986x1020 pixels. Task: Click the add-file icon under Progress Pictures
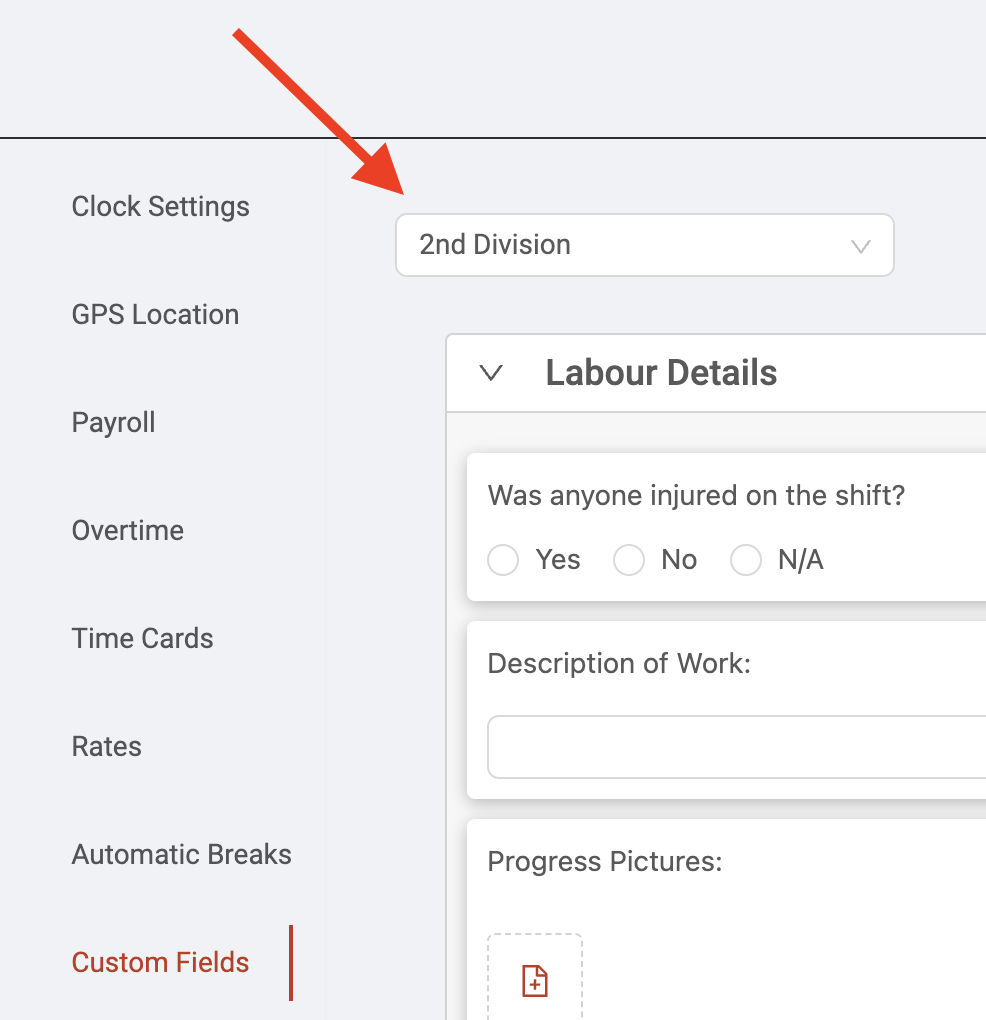535,981
